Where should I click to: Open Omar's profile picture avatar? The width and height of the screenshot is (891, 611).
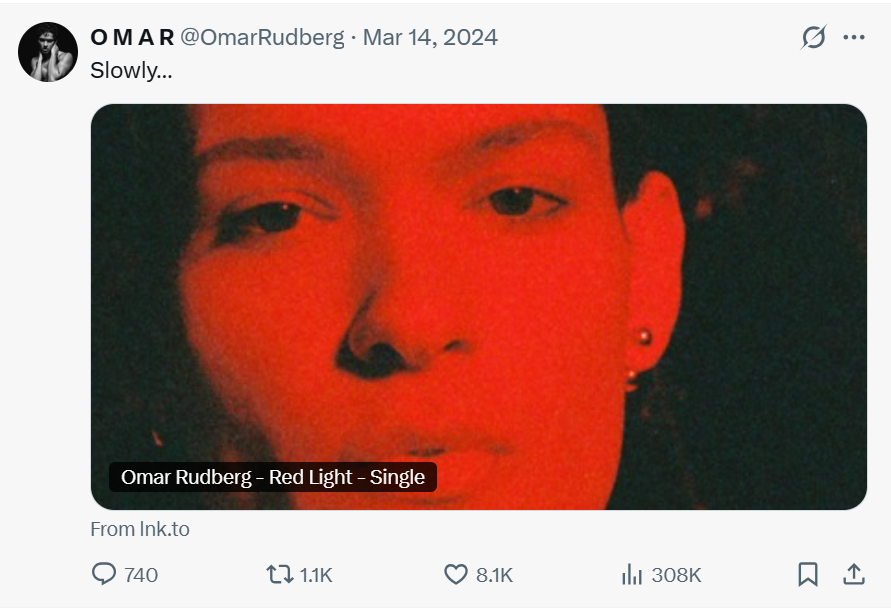click(x=48, y=52)
